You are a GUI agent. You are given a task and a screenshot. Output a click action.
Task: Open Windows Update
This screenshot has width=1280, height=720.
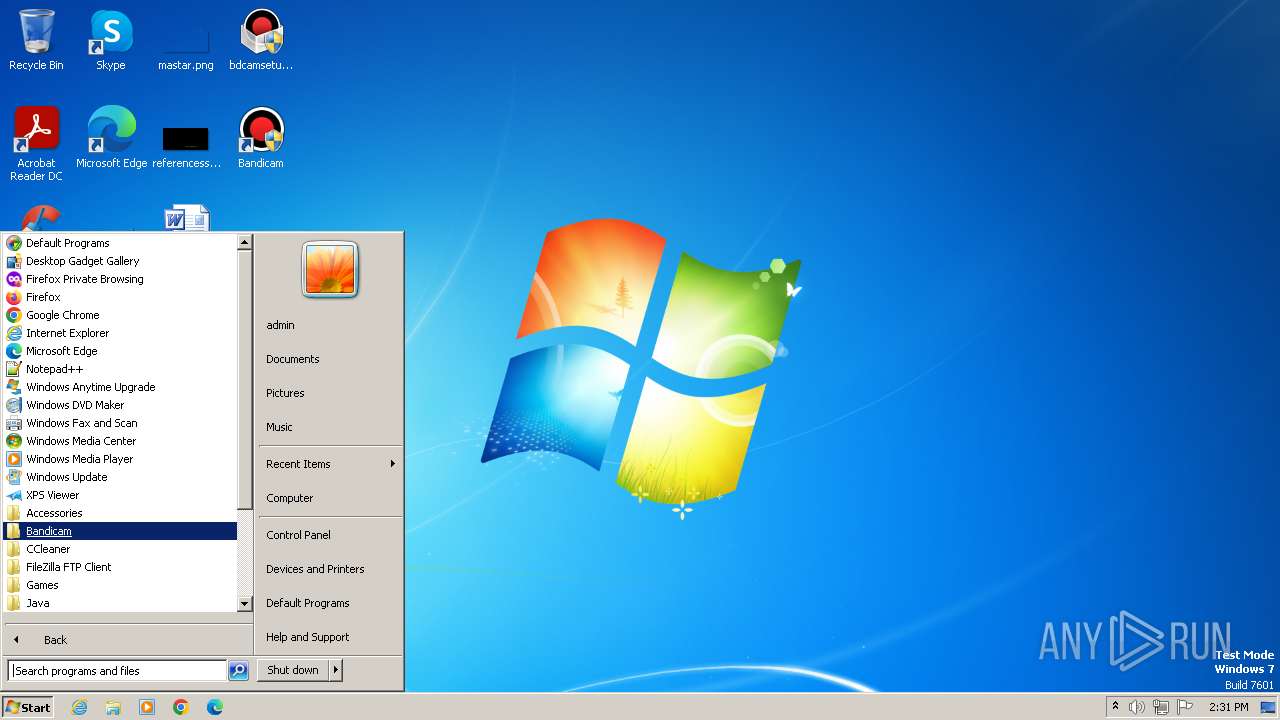120,477
